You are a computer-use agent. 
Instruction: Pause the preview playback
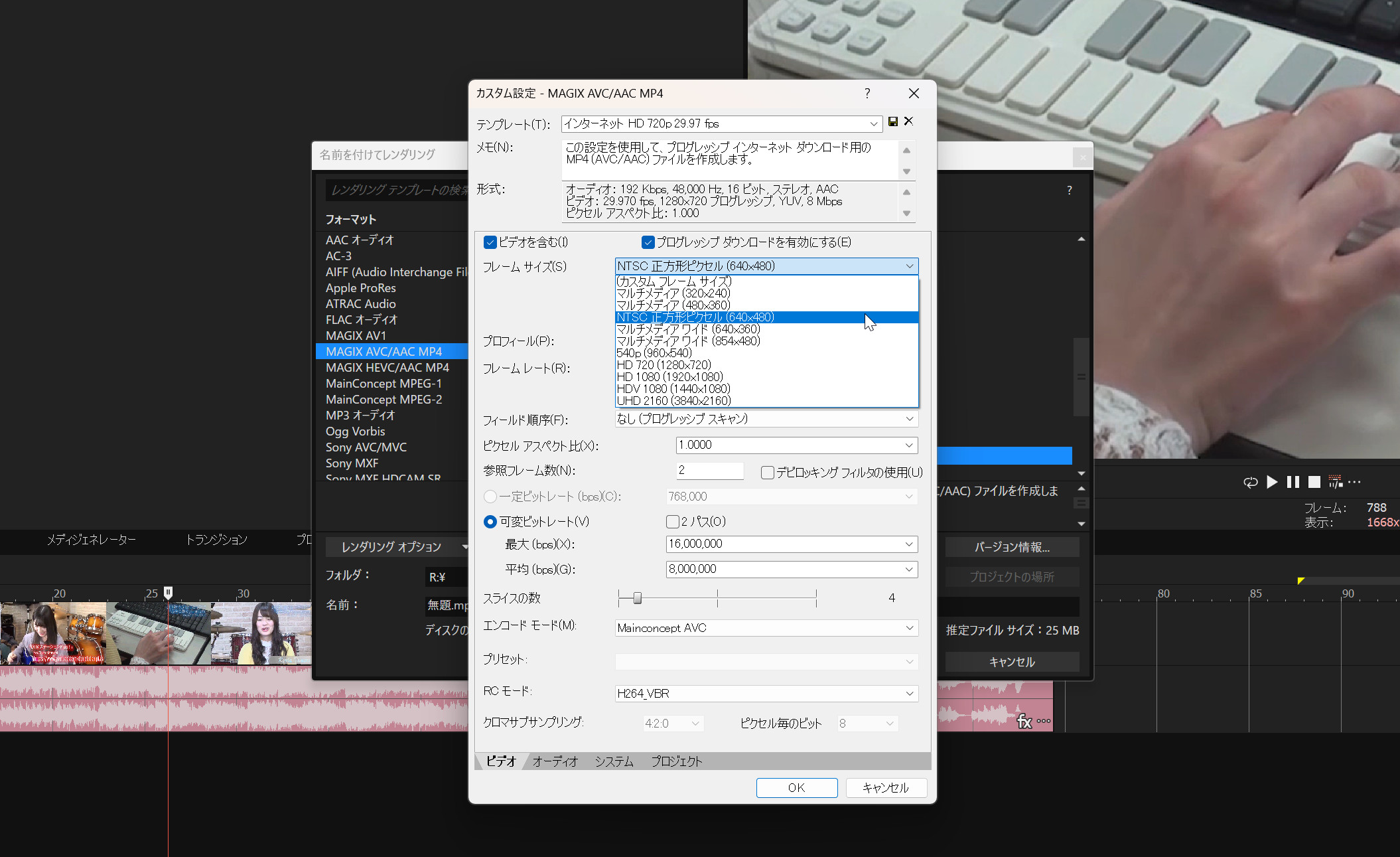pyautogui.click(x=1293, y=482)
